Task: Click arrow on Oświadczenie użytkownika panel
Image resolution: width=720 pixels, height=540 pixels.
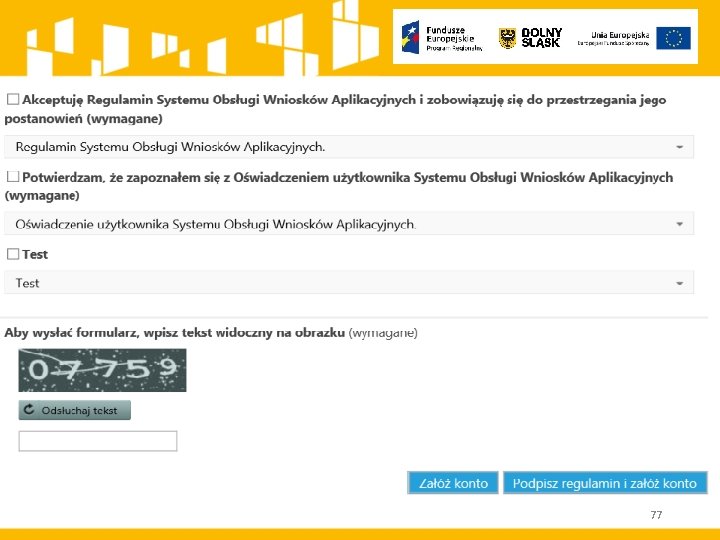Action: (x=680, y=224)
